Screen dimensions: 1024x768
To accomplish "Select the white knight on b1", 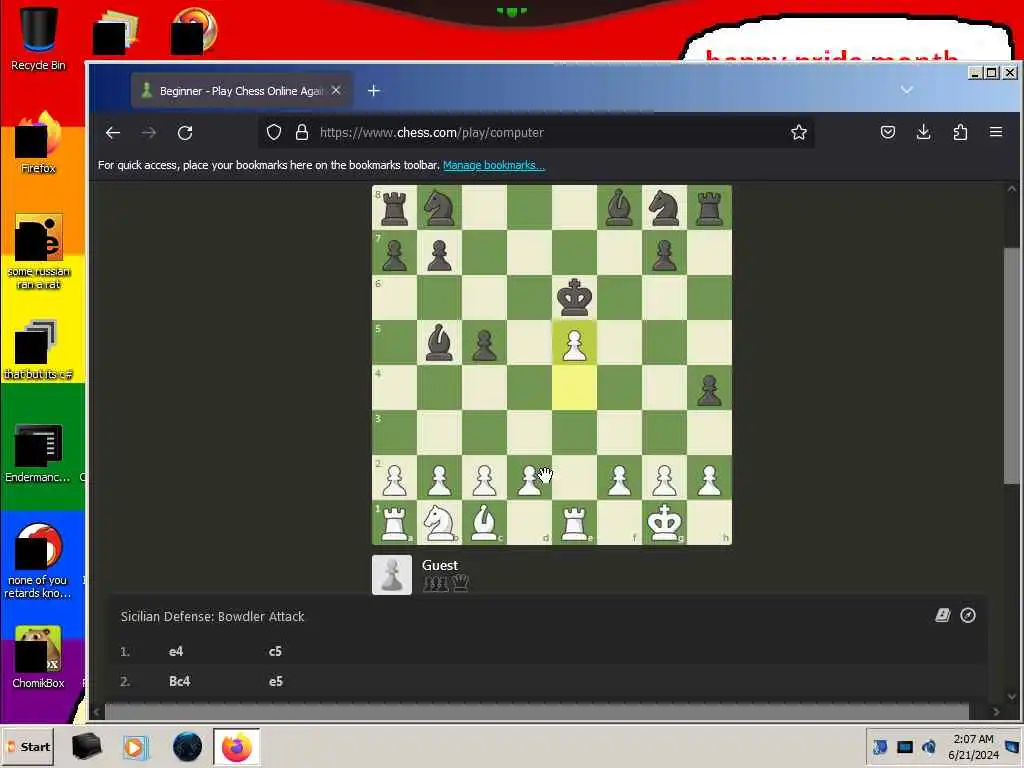I will 439,522.
